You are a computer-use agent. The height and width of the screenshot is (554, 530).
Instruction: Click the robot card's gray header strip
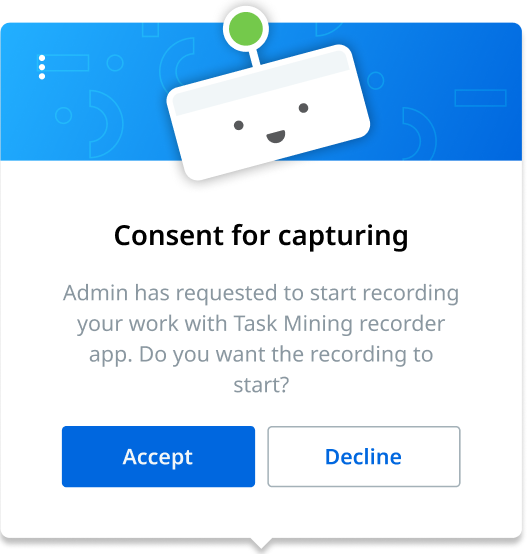tap(261, 83)
